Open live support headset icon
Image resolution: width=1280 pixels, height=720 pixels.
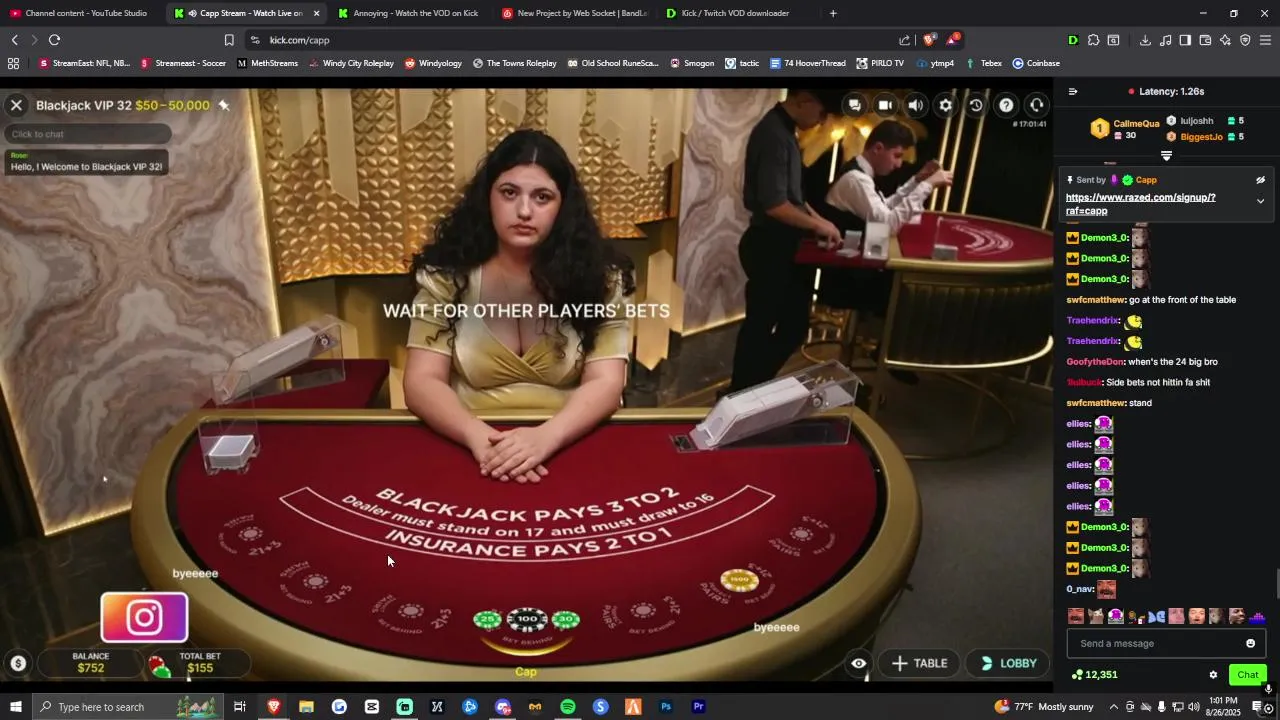[x=1037, y=105]
